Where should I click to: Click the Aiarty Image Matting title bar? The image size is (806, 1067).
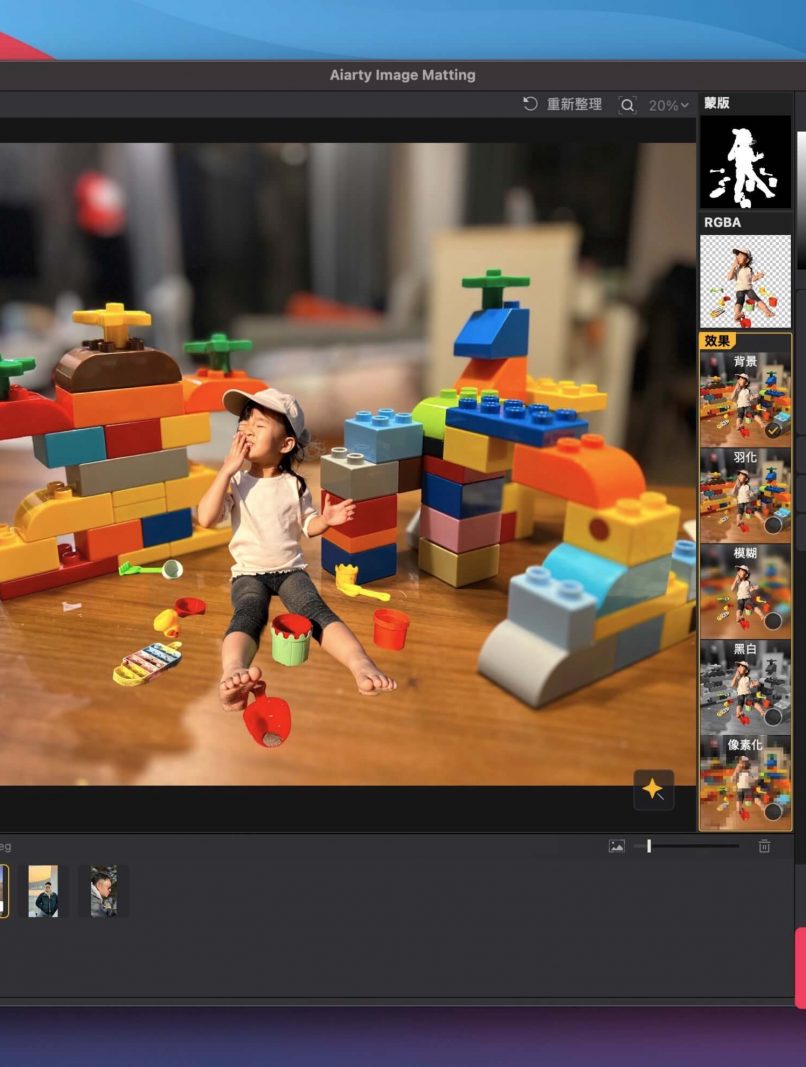tap(402, 75)
